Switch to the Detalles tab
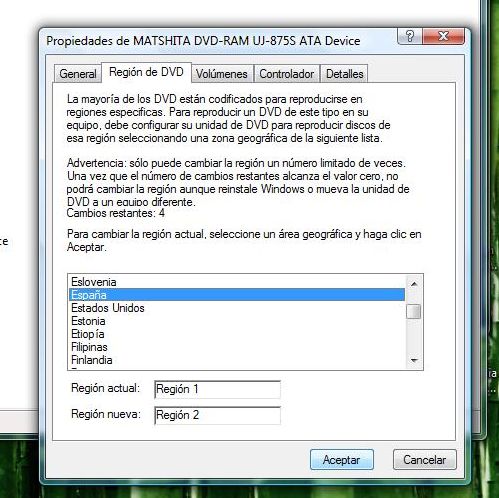The height and width of the screenshot is (498, 499). (344, 74)
